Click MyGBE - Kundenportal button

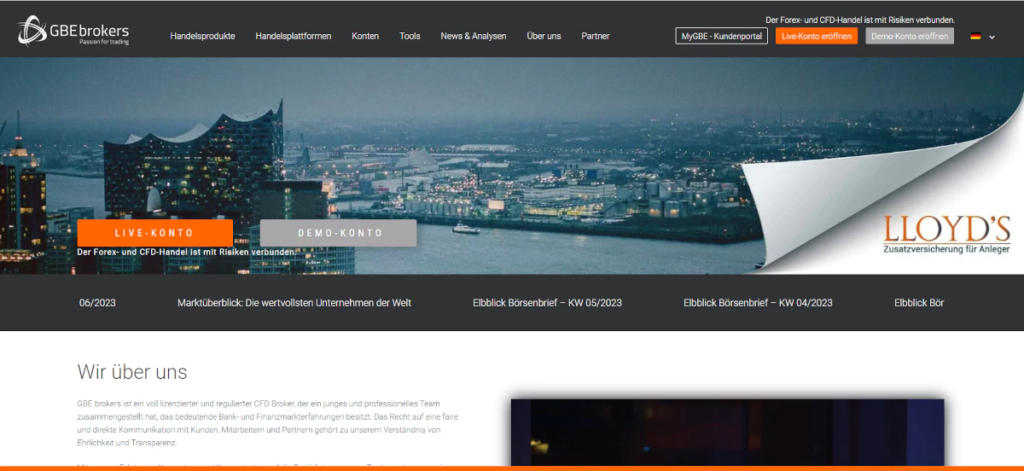pyautogui.click(x=722, y=36)
